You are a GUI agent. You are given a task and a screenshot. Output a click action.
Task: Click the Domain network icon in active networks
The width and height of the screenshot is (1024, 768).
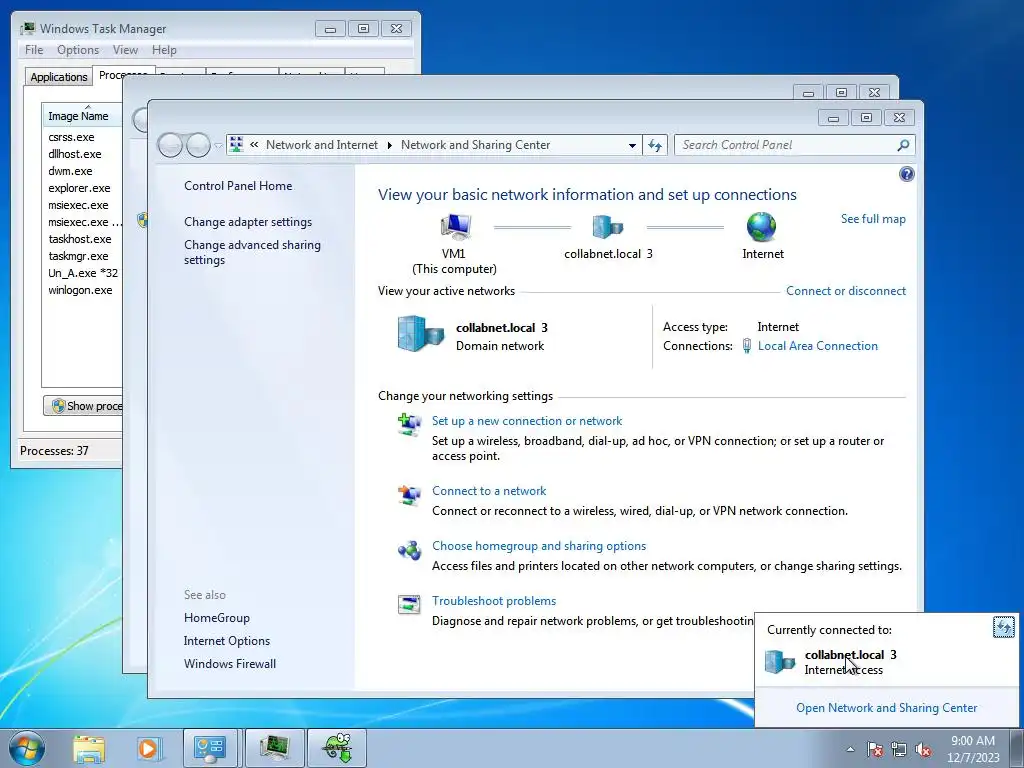pyautogui.click(x=421, y=334)
